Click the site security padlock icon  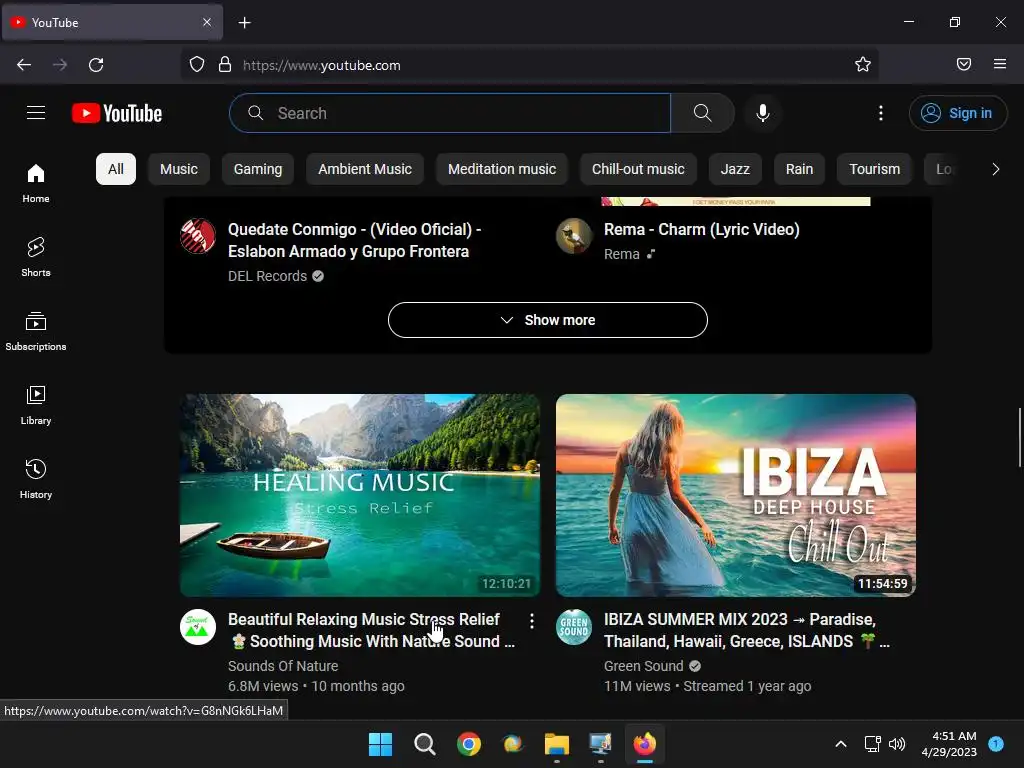point(225,64)
